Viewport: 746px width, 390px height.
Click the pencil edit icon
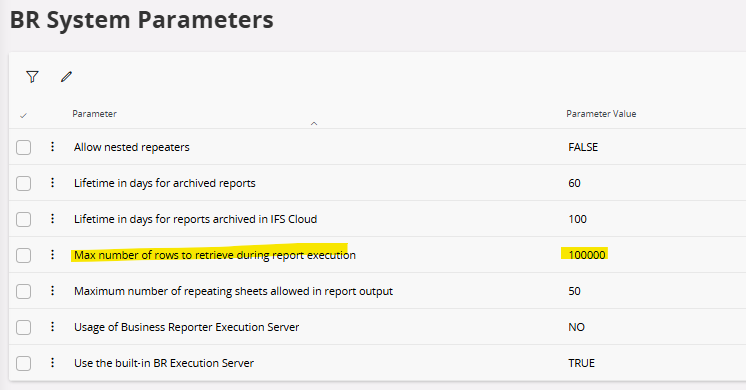[x=66, y=77]
